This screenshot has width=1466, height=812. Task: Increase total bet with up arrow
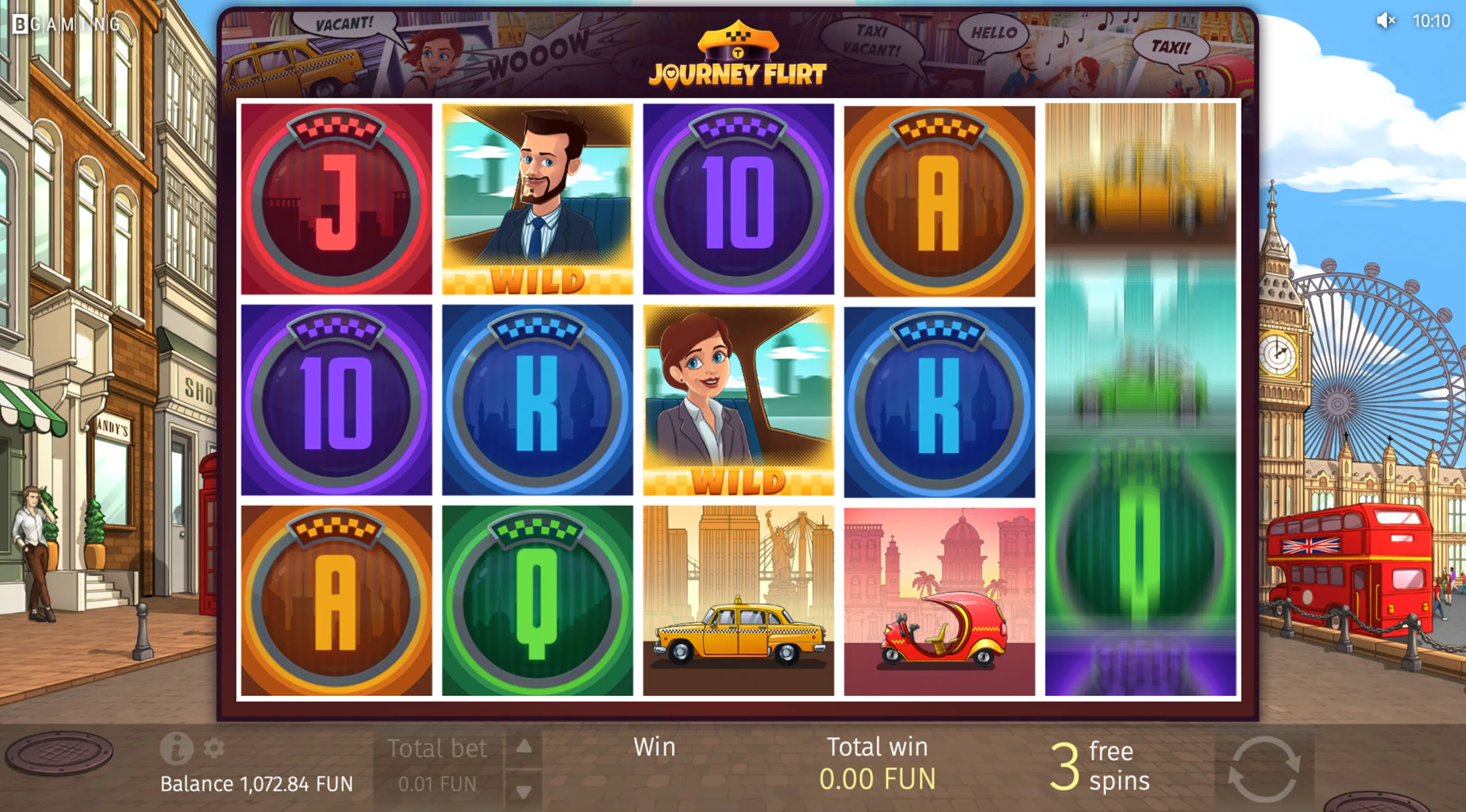click(524, 747)
